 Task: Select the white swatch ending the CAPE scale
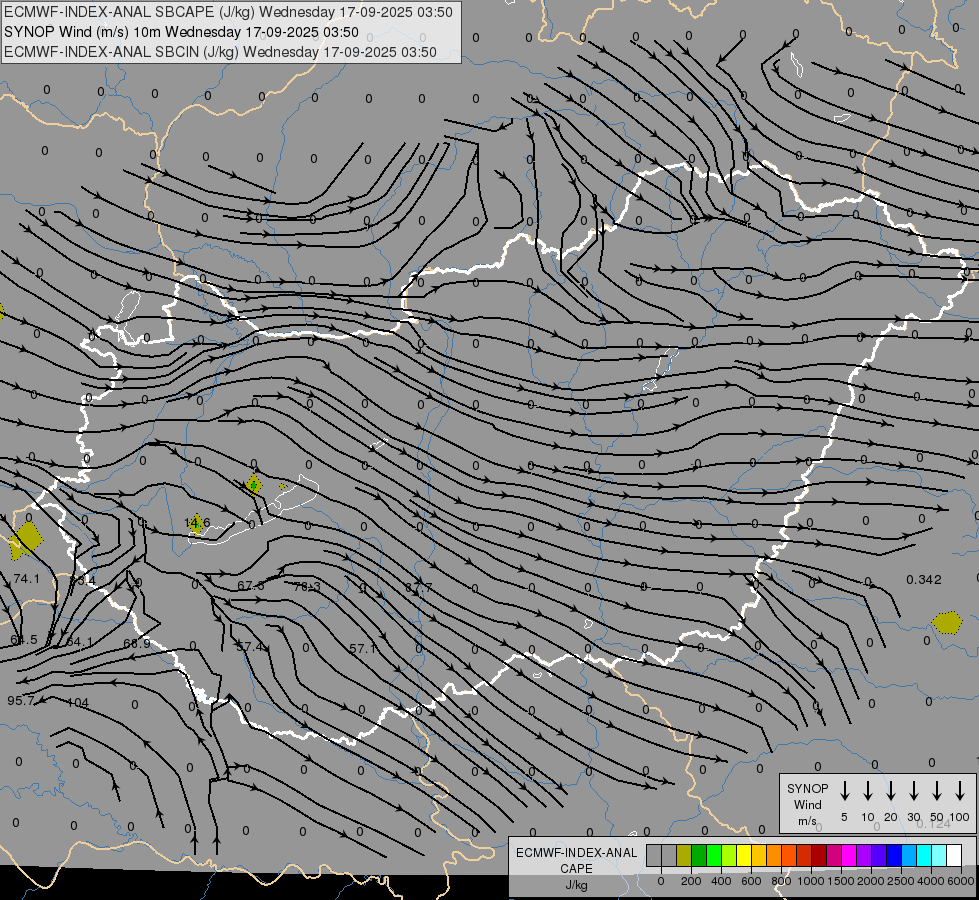tap(954, 856)
